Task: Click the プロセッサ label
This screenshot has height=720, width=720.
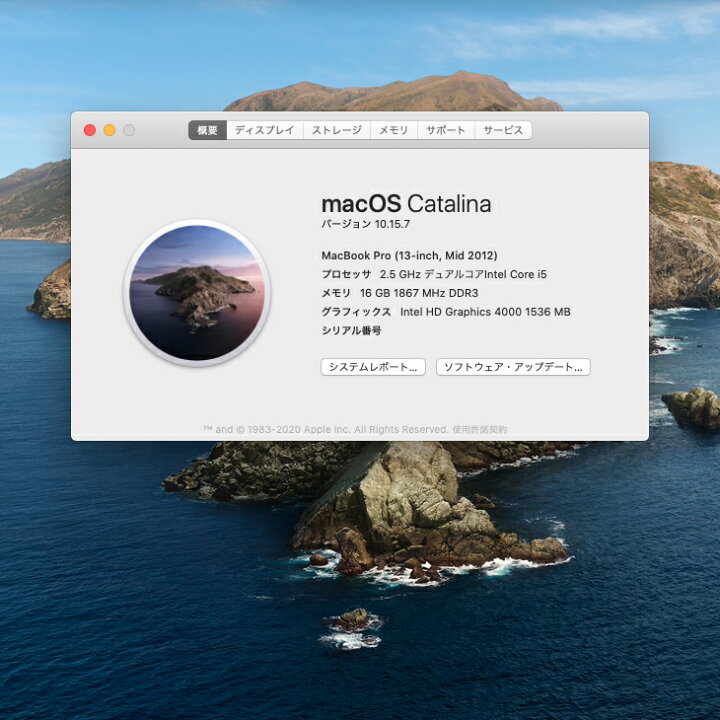Action: click(346, 274)
